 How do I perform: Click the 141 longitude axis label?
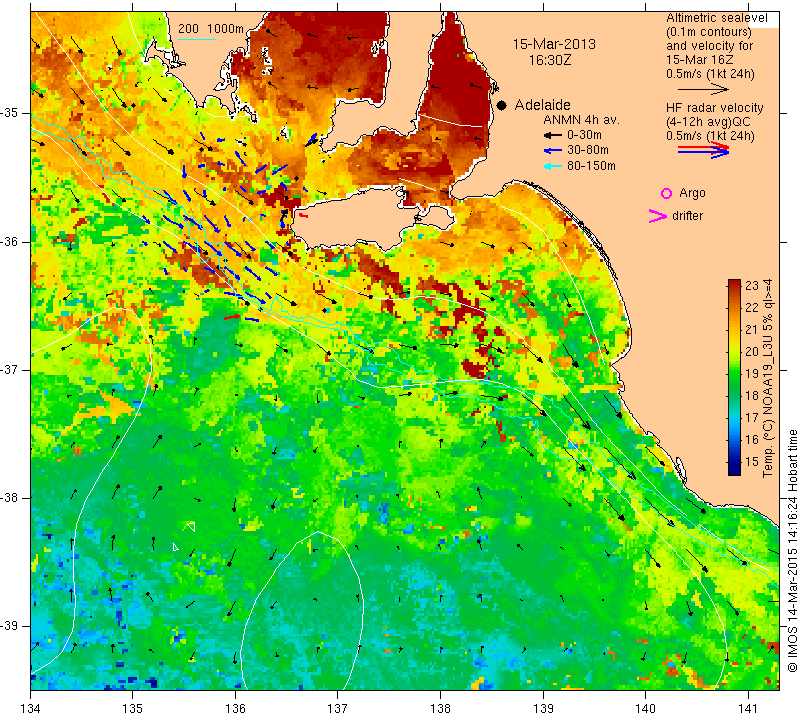click(748, 709)
